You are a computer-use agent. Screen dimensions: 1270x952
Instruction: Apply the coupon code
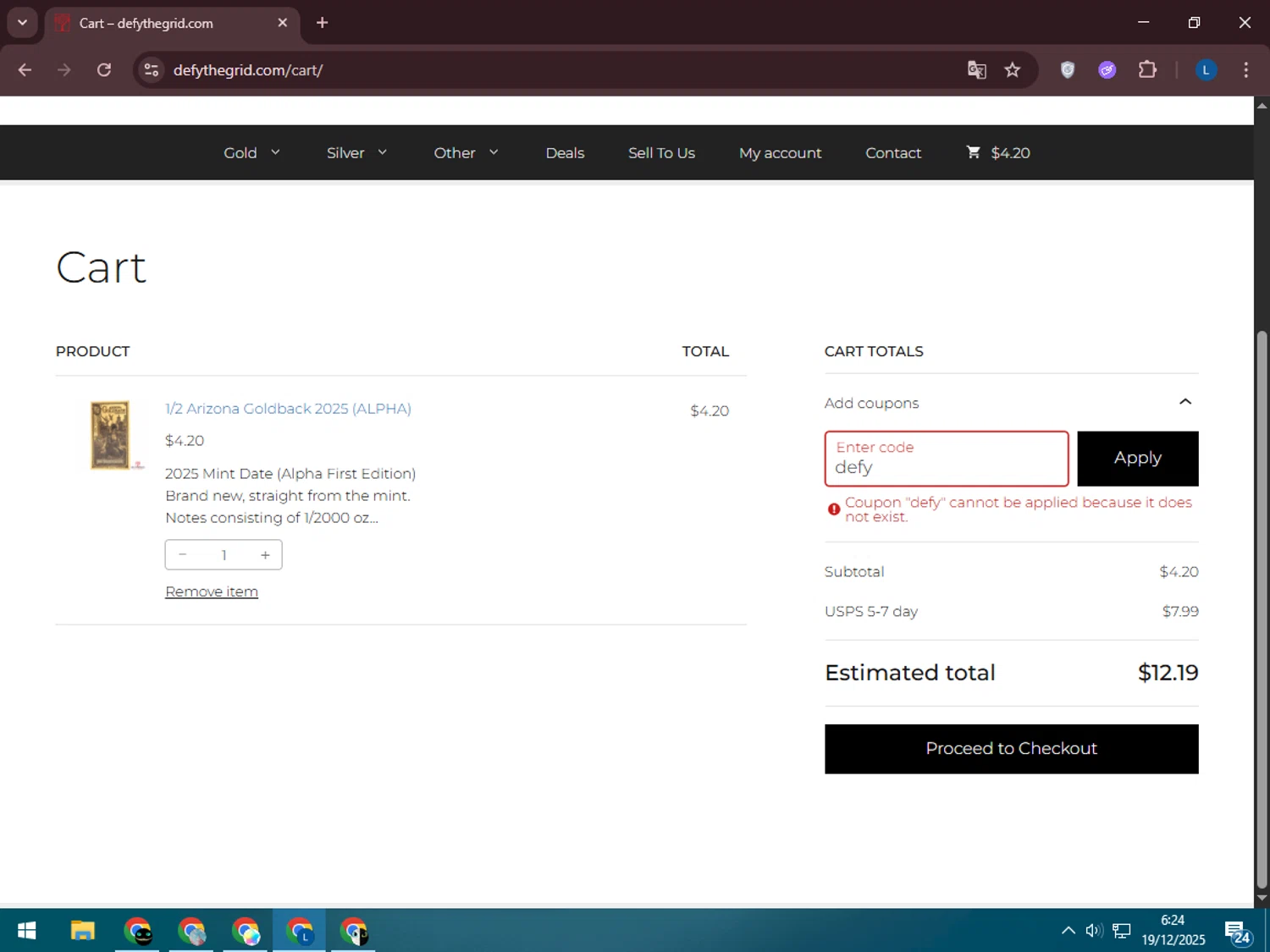coord(1138,459)
